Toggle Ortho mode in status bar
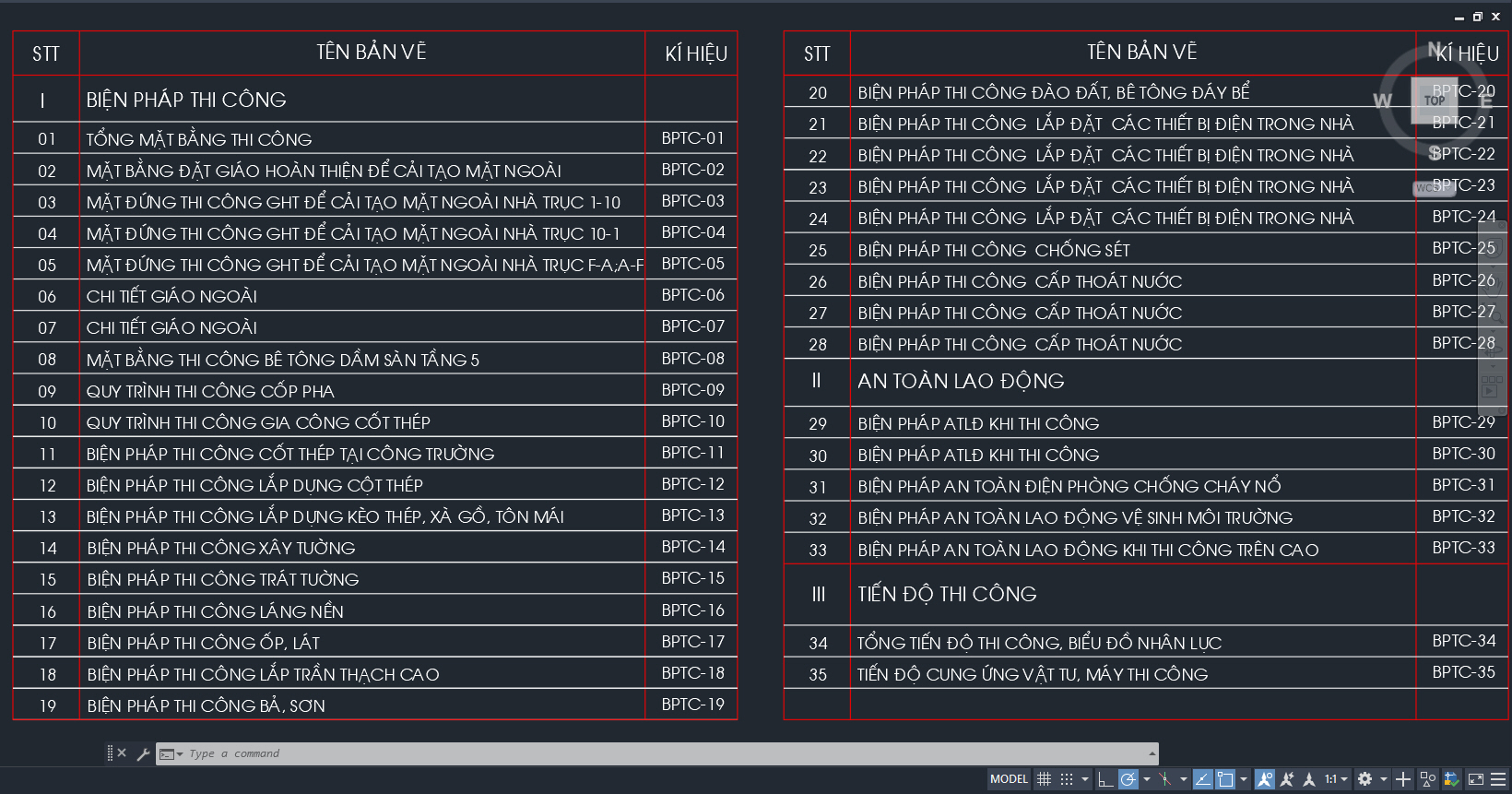The image size is (1512, 794). click(1105, 779)
